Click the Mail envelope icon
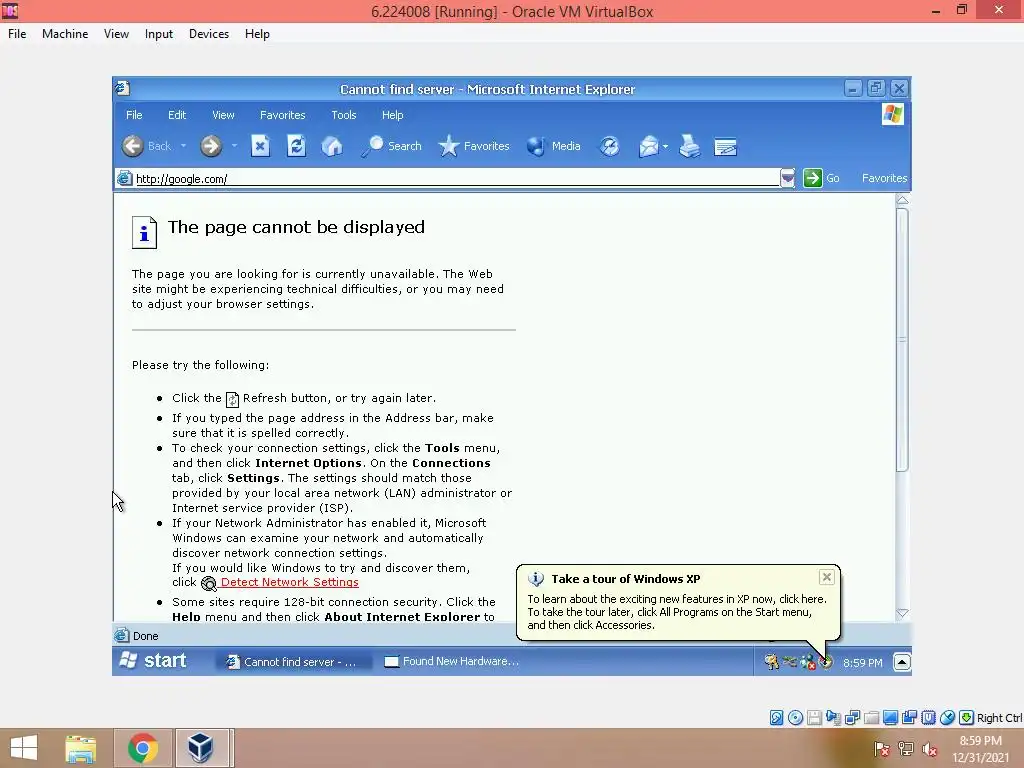This screenshot has height=768, width=1024. click(648, 146)
